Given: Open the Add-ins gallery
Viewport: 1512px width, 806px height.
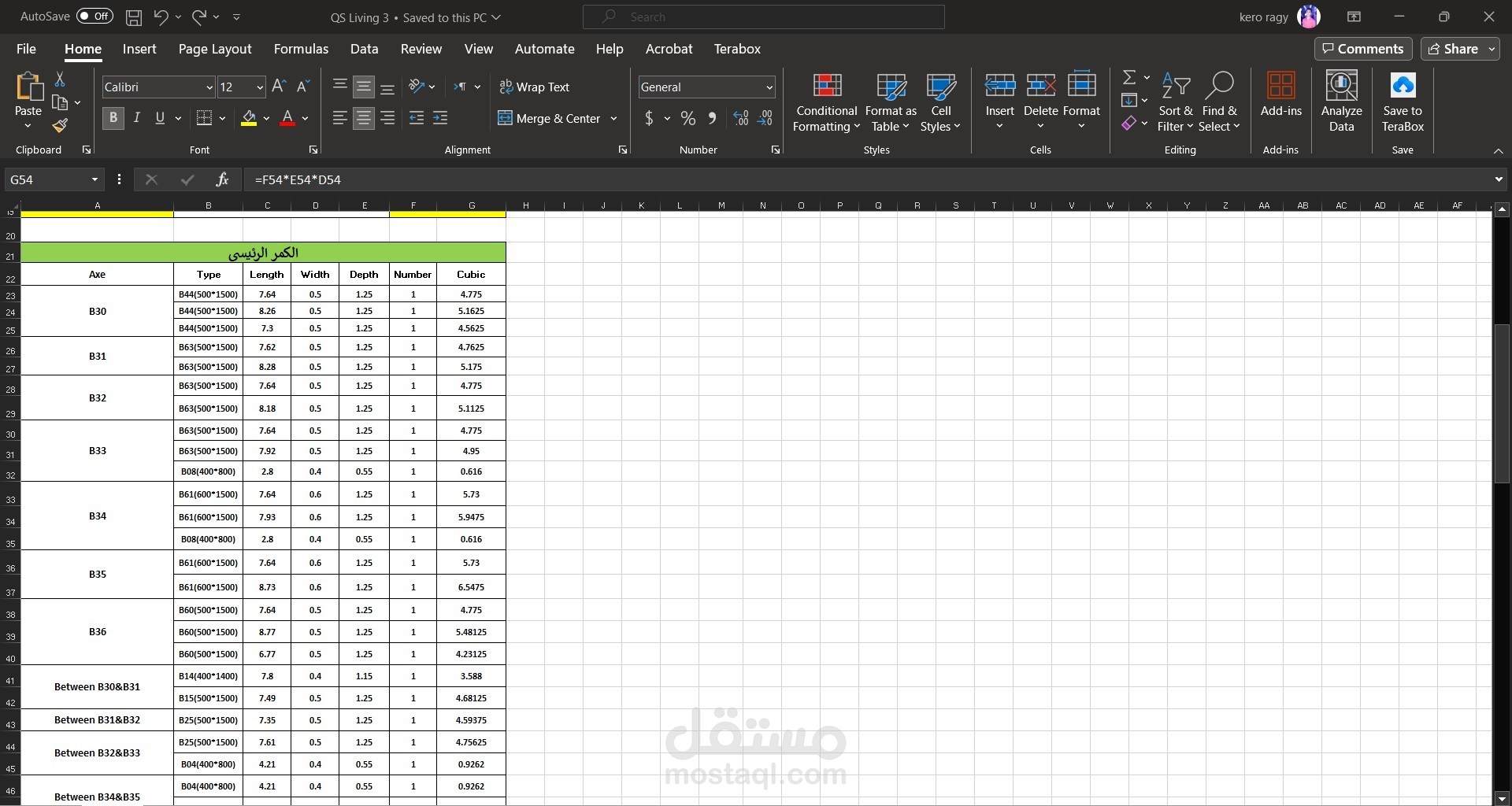Looking at the screenshot, I should [x=1280, y=95].
